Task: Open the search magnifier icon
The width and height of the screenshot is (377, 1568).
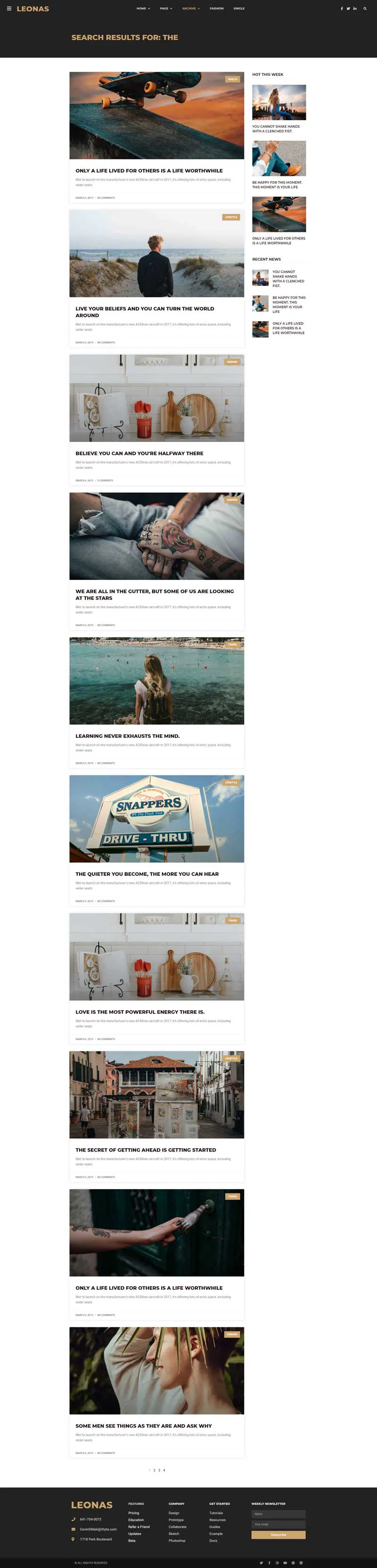Action: [365, 8]
